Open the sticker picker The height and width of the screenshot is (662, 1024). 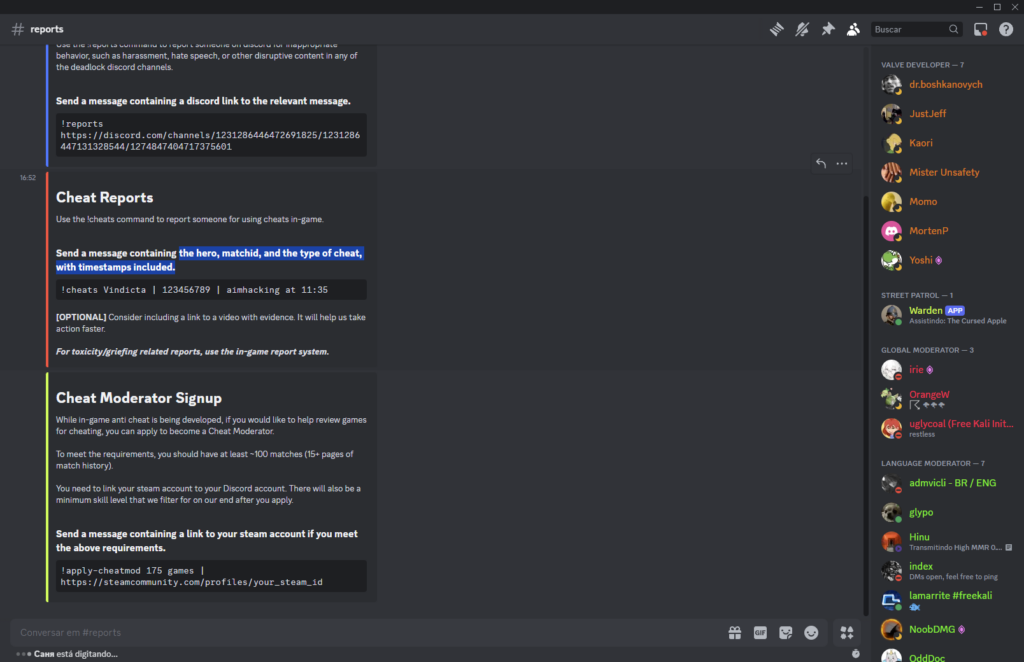point(786,632)
